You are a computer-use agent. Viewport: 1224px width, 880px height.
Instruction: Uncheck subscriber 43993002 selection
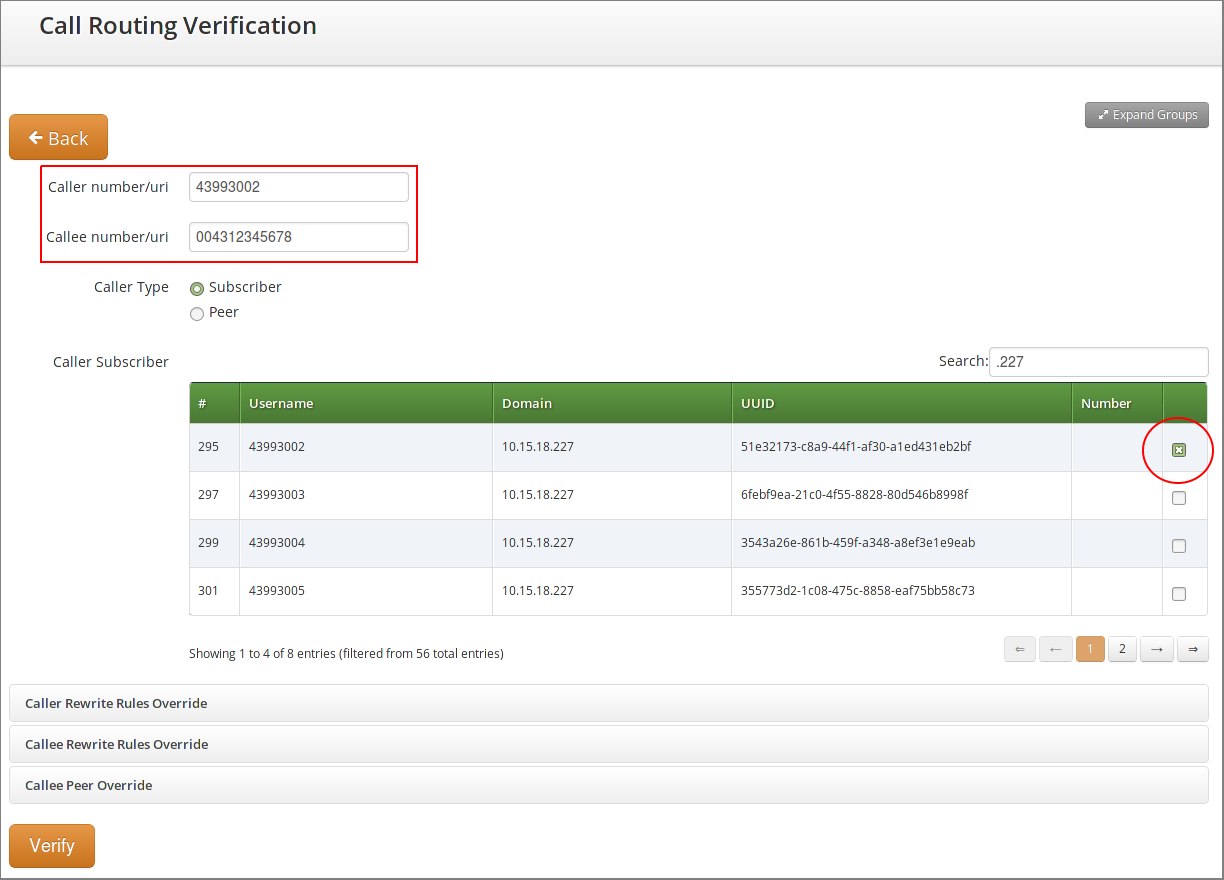[x=1178, y=450]
